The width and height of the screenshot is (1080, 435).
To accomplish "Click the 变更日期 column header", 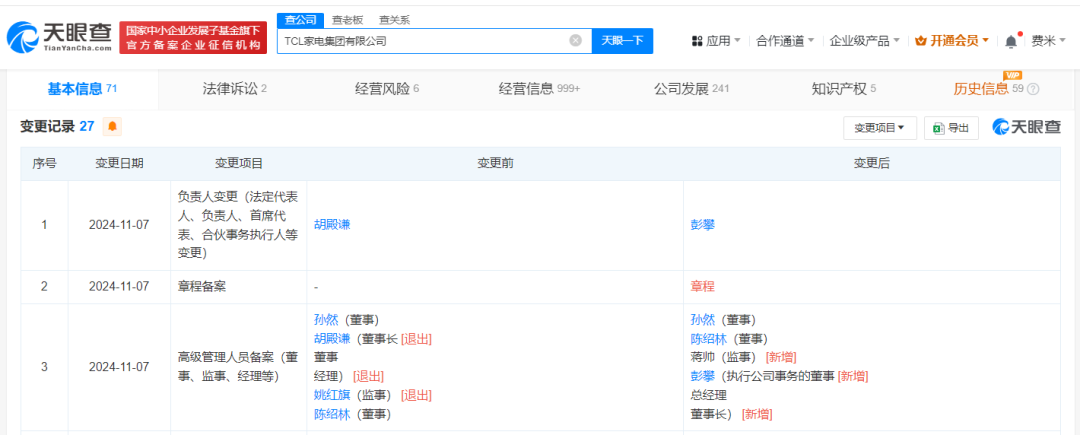I will tap(119, 163).
